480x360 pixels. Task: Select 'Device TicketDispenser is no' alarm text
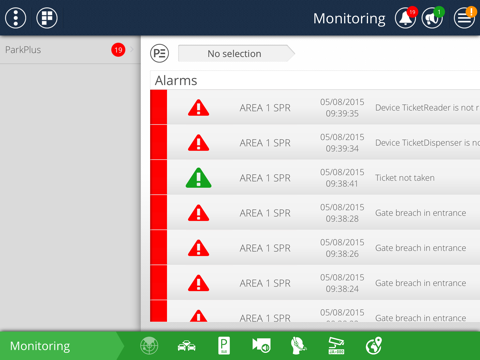tap(427, 143)
